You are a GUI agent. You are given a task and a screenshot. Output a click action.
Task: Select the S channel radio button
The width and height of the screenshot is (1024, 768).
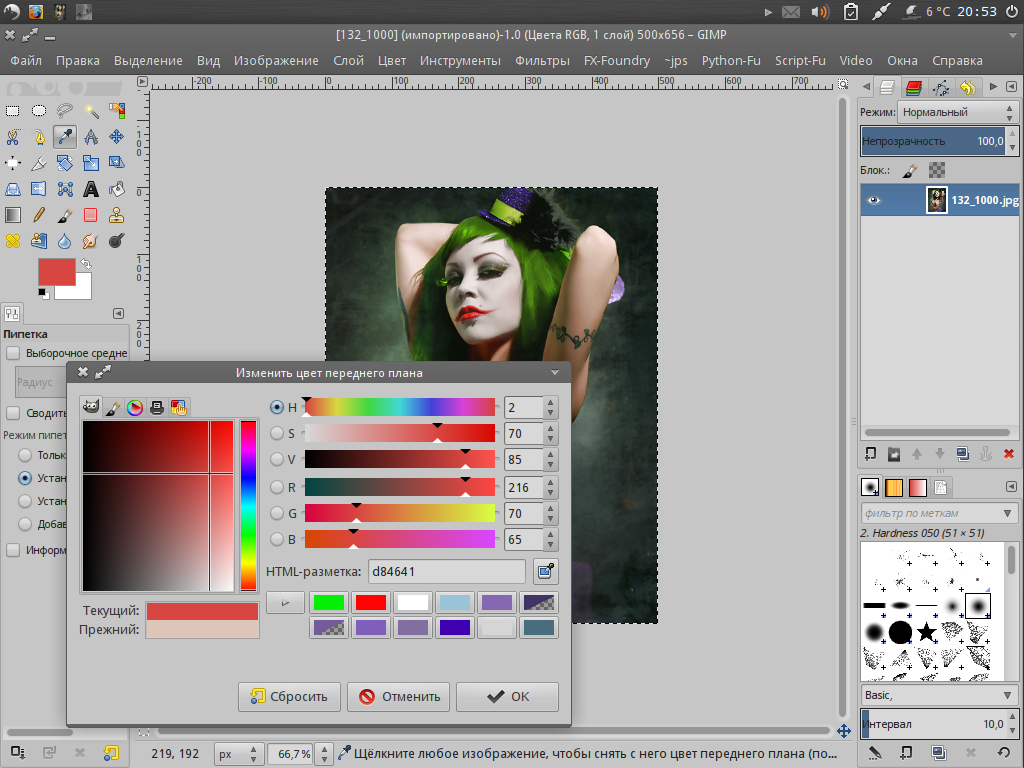277,433
